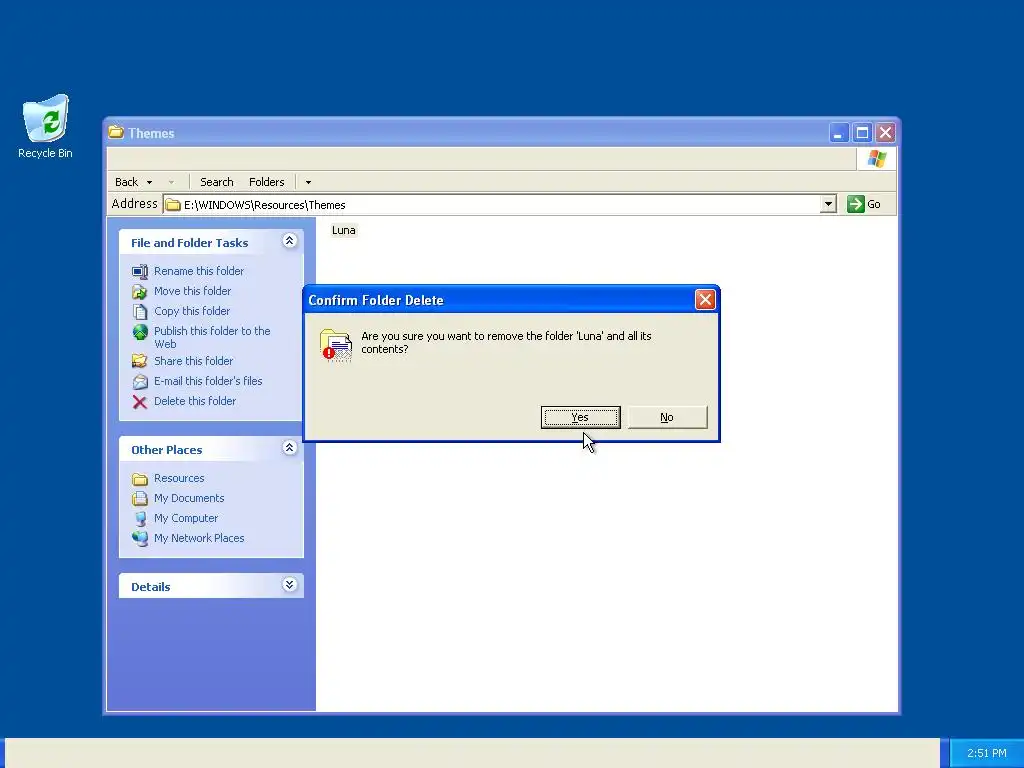This screenshot has width=1024, height=768.
Task: Click Publish this folder to the Web link
Action: (212, 338)
